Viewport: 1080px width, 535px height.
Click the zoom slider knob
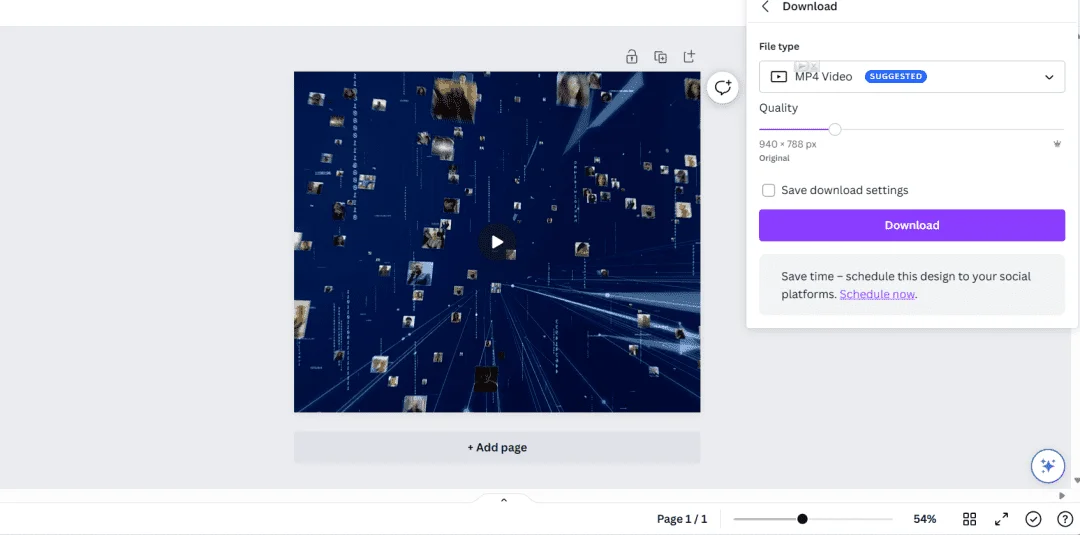coord(802,519)
